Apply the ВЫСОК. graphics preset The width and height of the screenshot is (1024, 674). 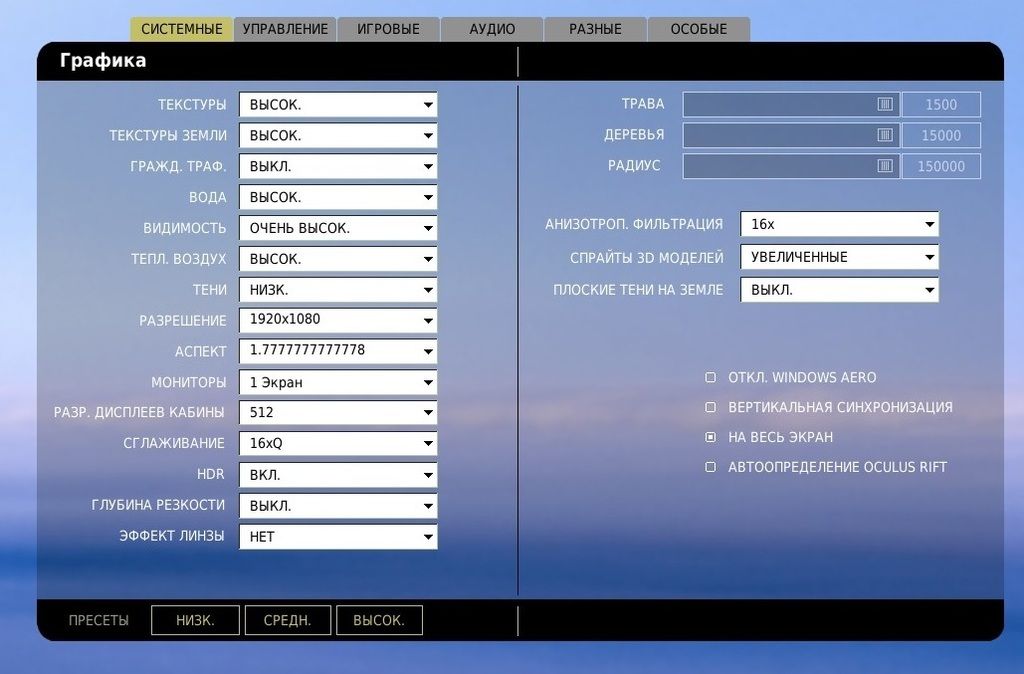pyautogui.click(x=379, y=619)
